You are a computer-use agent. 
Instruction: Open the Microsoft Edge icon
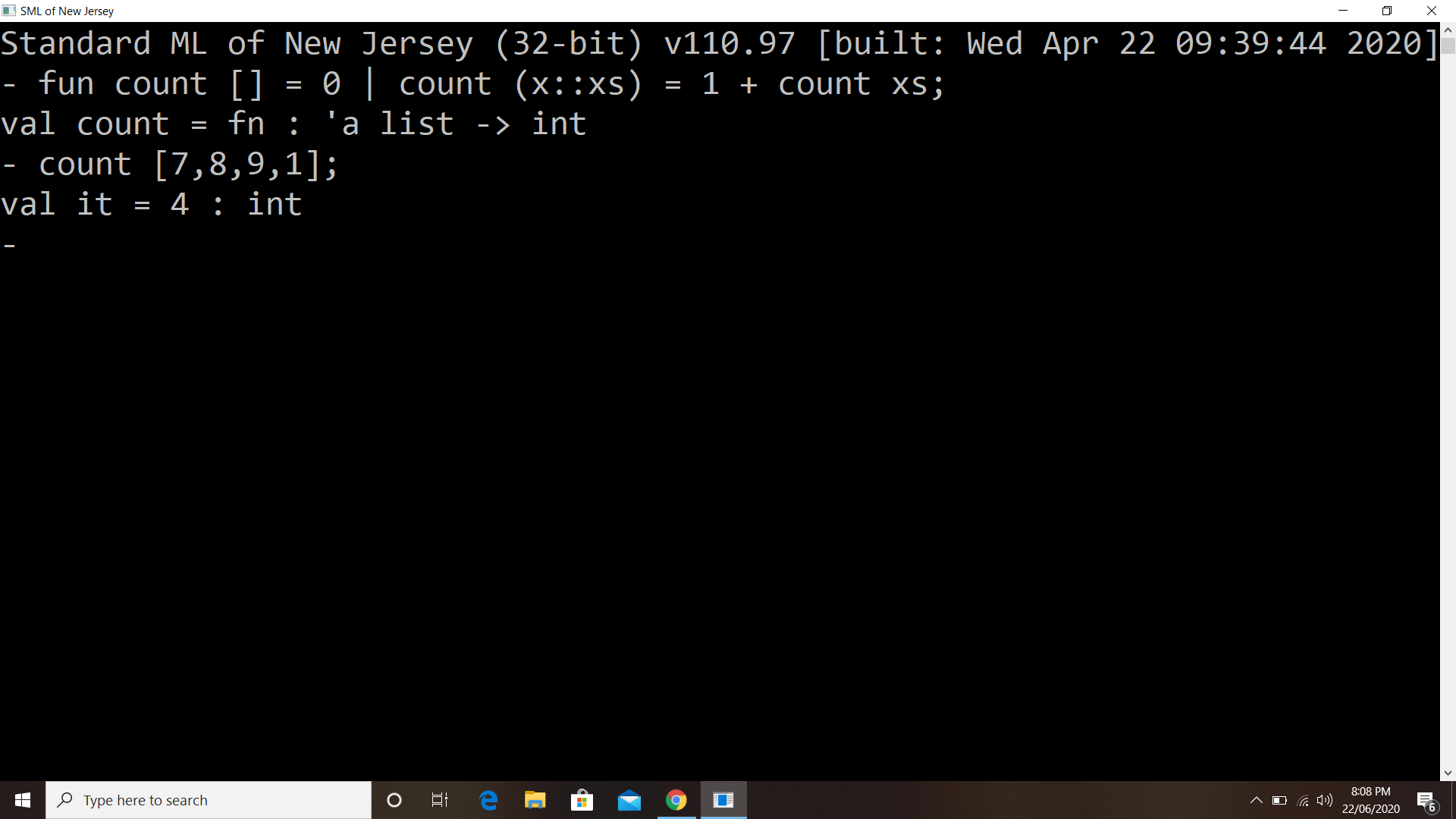coord(487,799)
